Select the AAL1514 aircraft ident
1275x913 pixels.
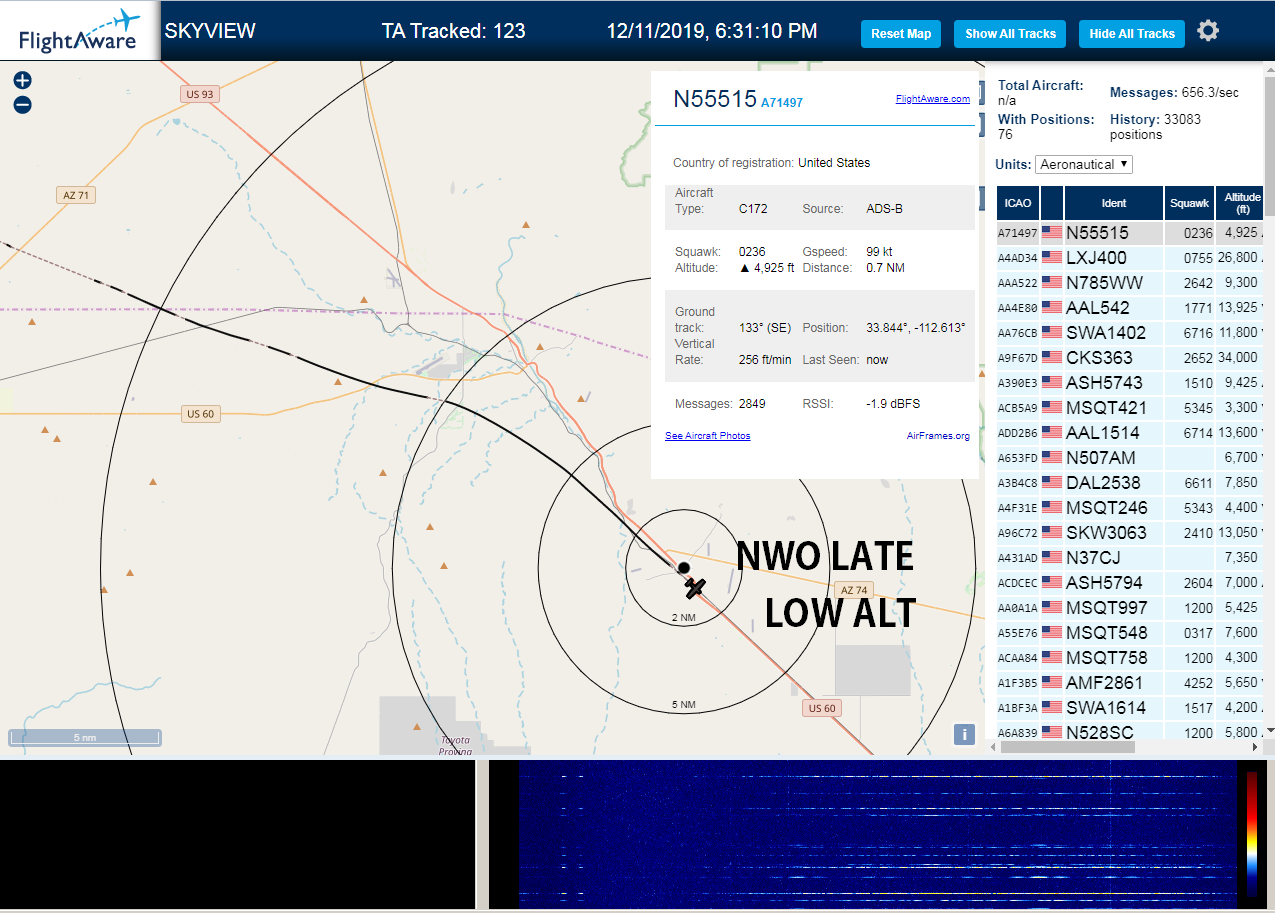(1103, 432)
